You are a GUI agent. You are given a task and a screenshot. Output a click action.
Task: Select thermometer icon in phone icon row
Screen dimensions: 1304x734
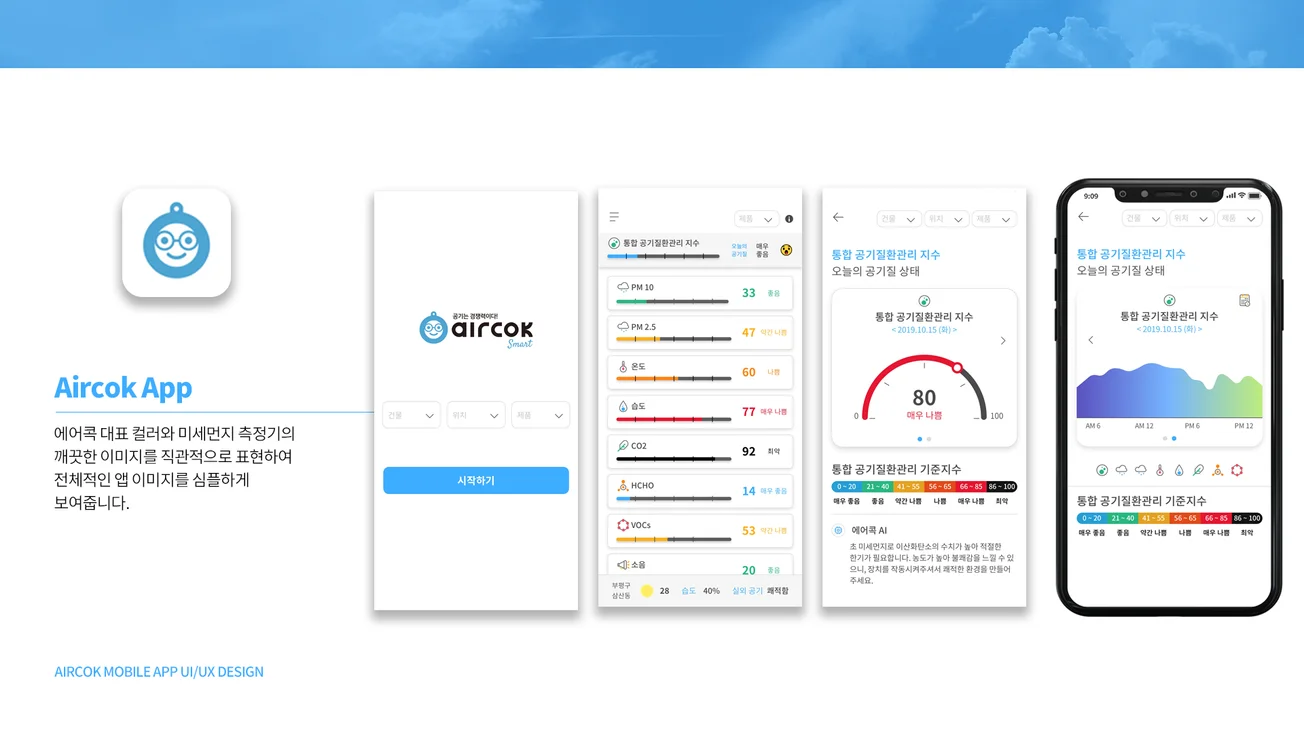click(x=1160, y=470)
